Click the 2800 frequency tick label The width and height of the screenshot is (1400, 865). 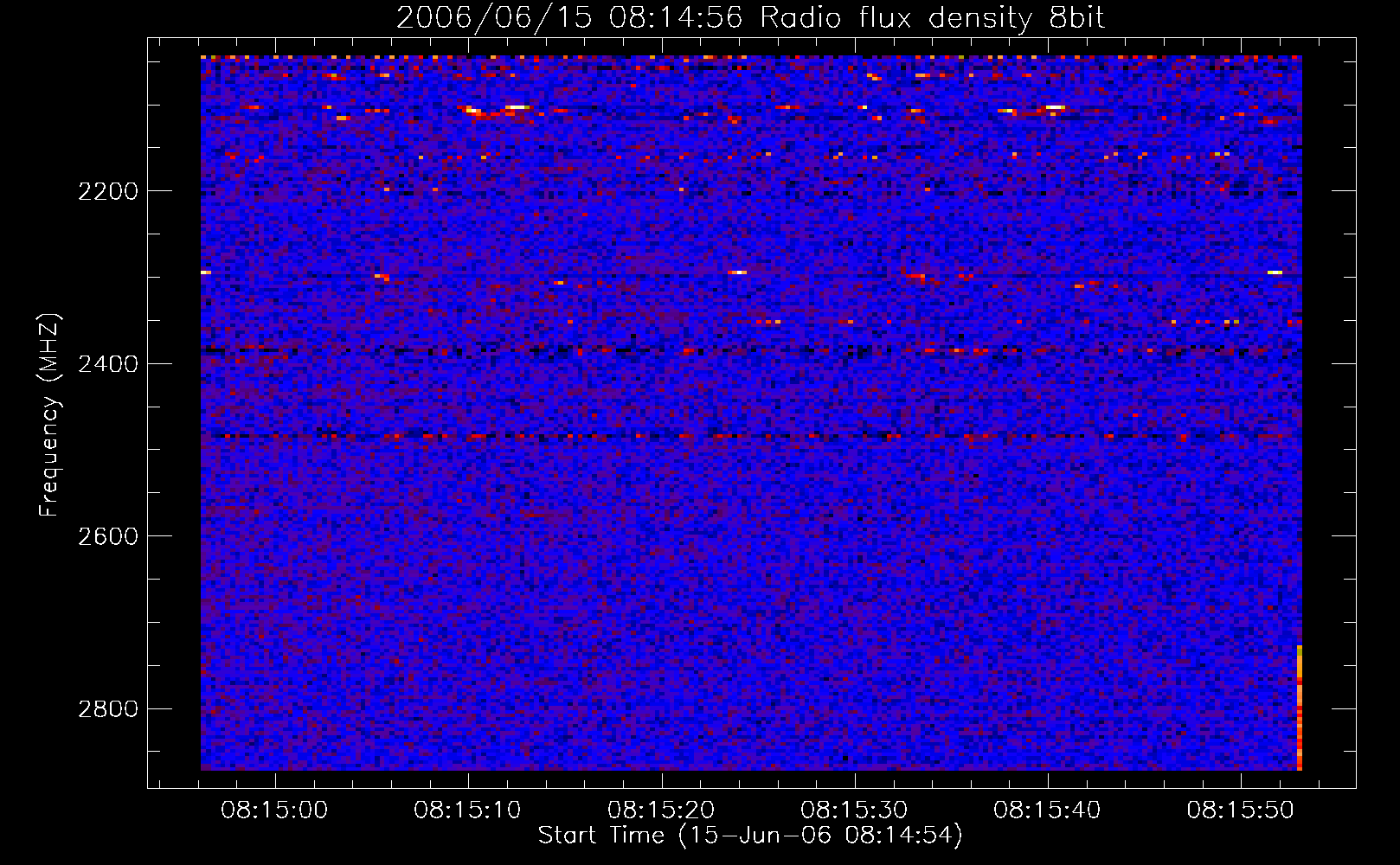108,709
